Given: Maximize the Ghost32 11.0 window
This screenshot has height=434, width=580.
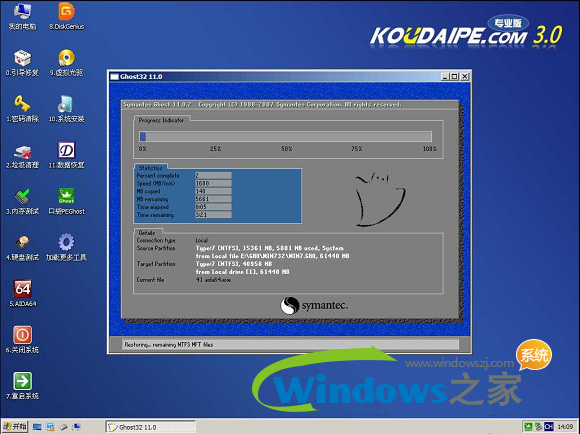Looking at the screenshot, I should click(x=455, y=77).
